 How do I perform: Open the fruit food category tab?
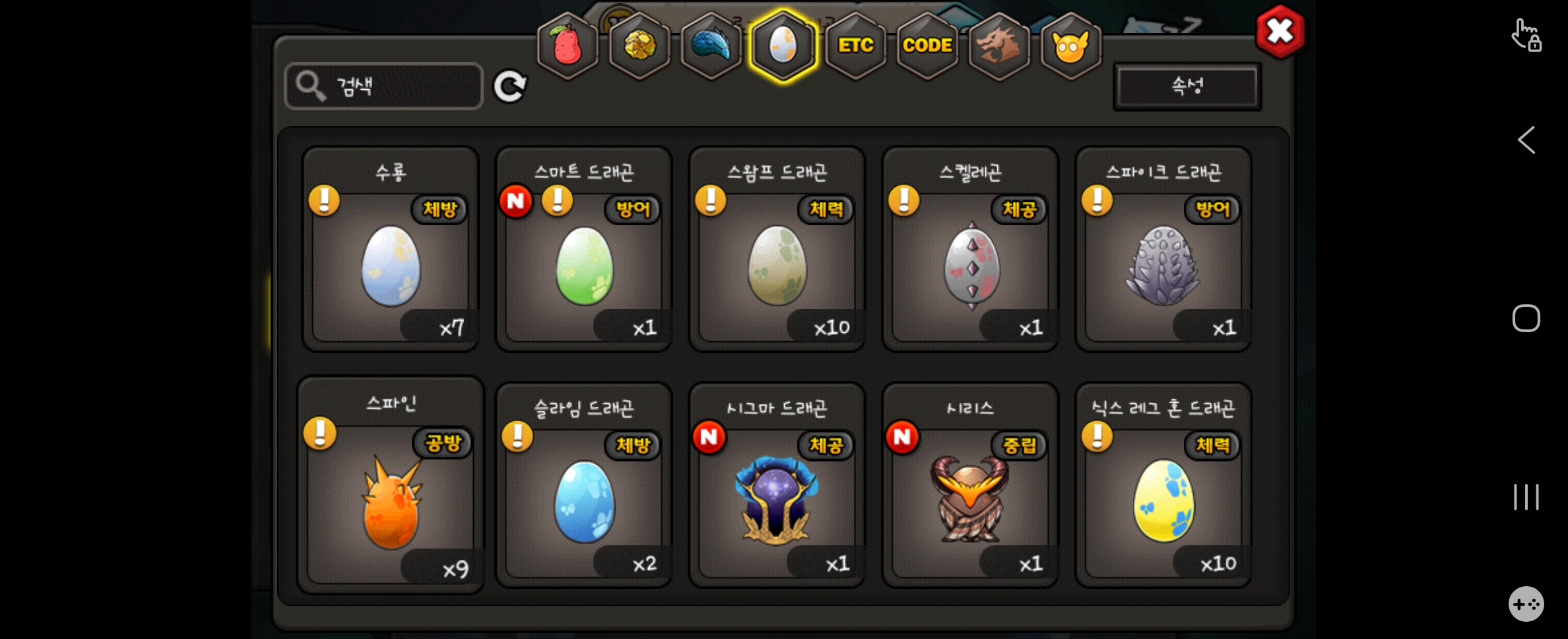568,46
